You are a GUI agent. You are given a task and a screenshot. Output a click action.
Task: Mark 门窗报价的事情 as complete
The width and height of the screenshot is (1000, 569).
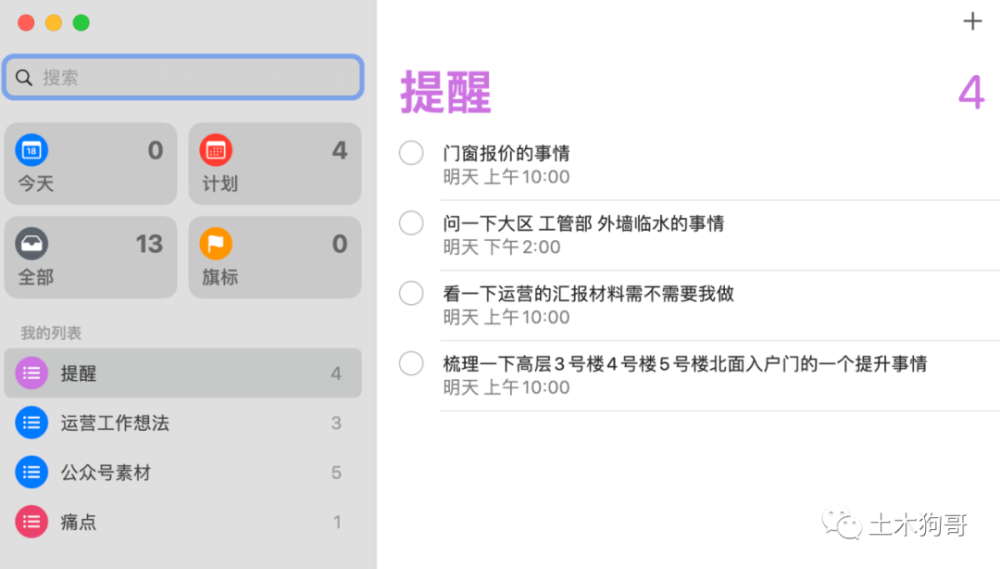pos(411,153)
